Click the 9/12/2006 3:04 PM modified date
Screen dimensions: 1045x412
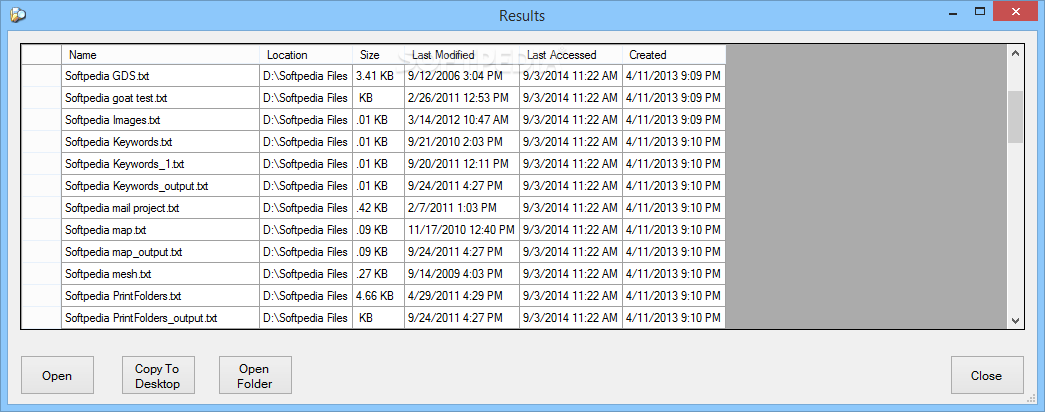(x=462, y=76)
